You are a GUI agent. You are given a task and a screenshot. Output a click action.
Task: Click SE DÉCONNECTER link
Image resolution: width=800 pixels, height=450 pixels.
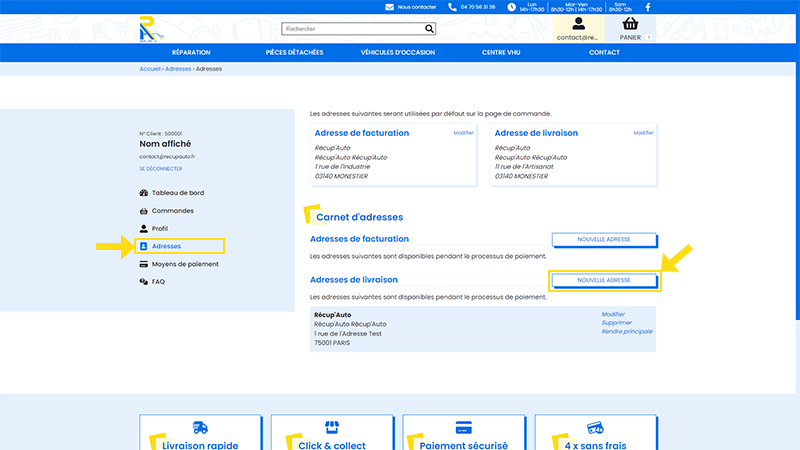(x=161, y=169)
